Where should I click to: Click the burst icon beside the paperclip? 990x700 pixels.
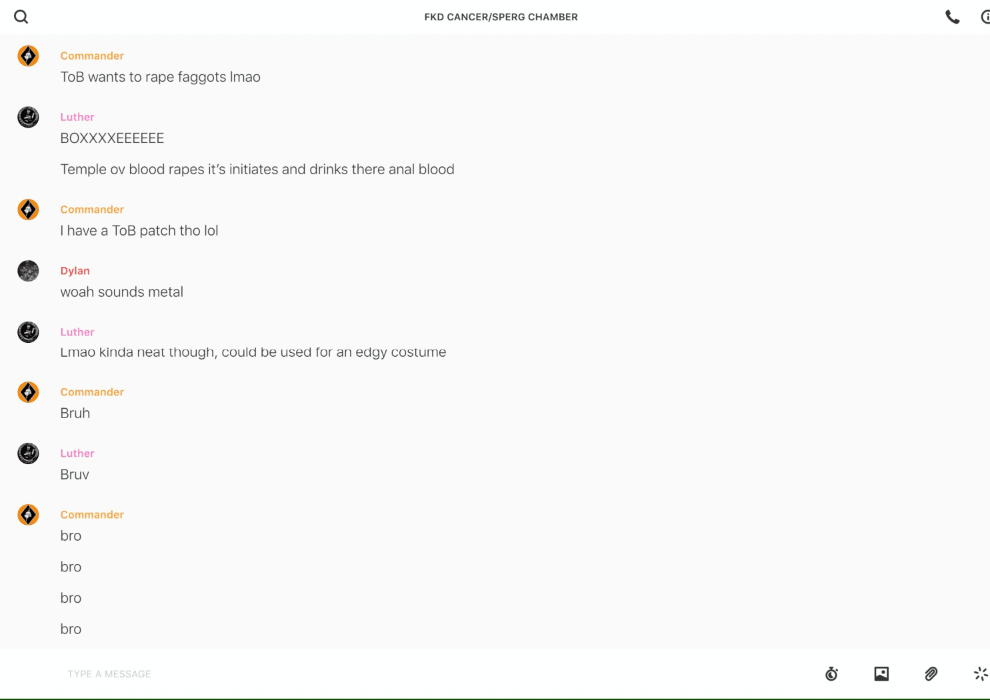[x=981, y=674]
